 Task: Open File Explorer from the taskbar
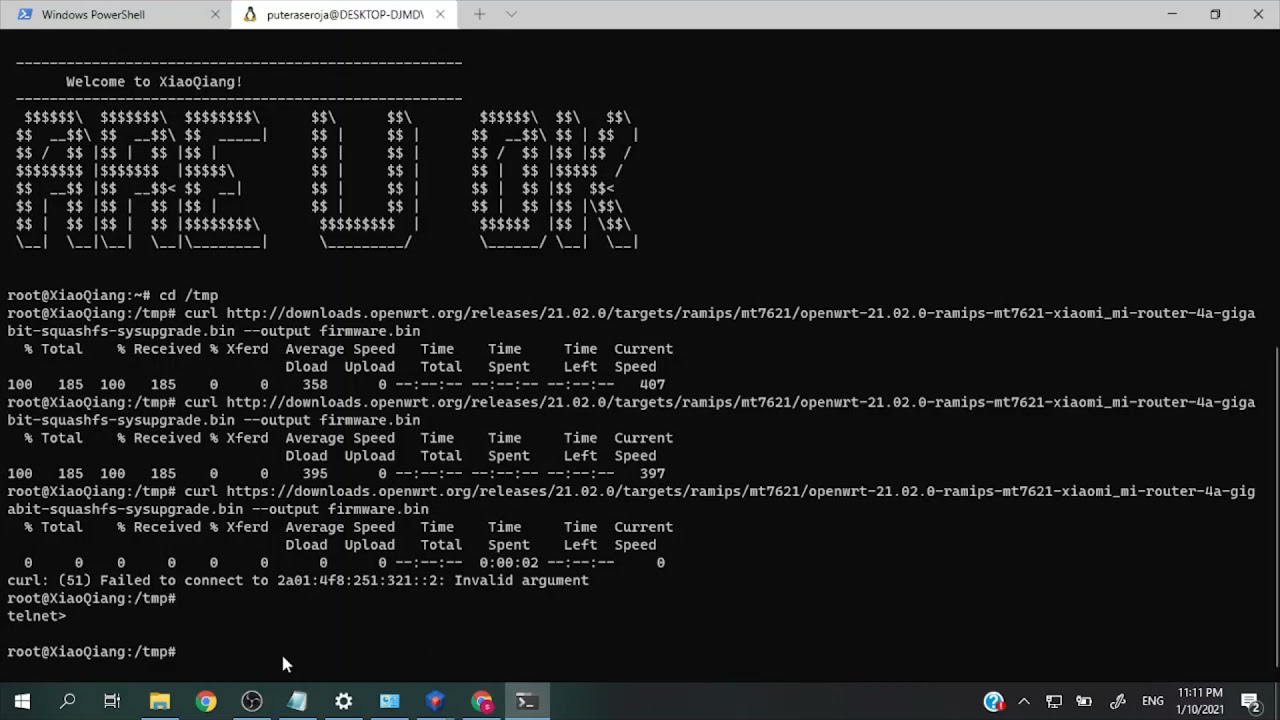pyautogui.click(x=160, y=701)
